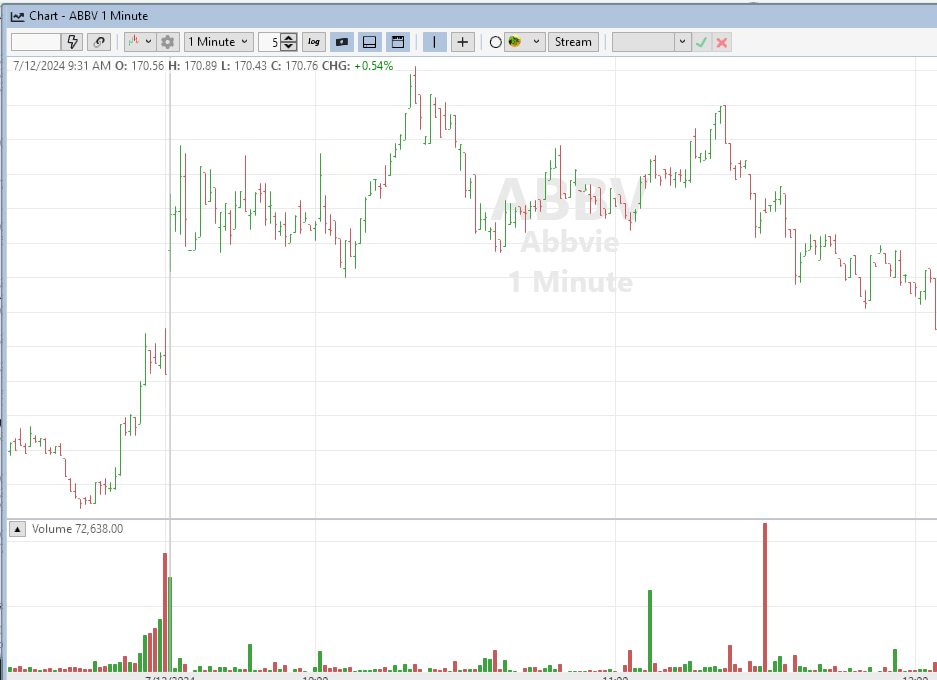Increase the bar spacing value with up arrow

tap(289, 38)
